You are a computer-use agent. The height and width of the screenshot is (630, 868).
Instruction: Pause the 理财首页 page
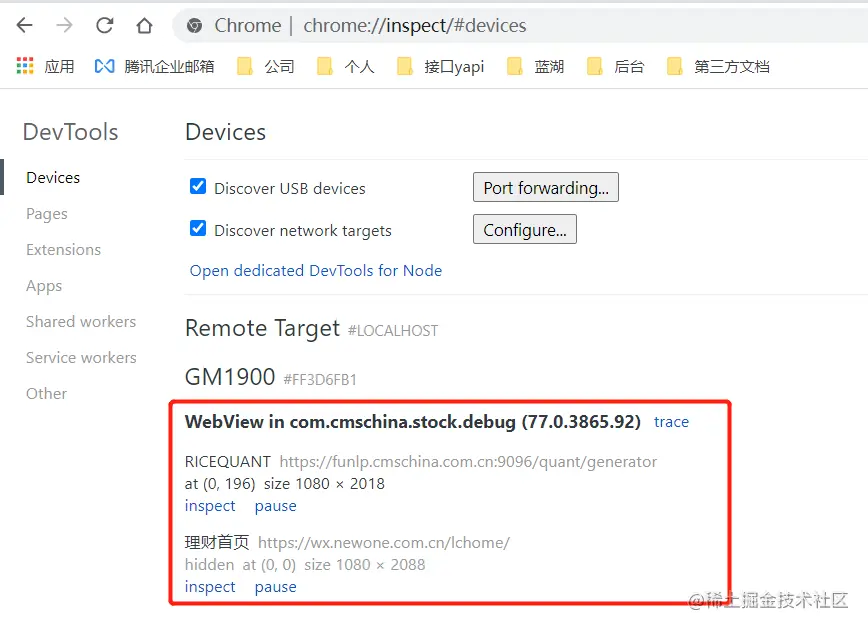pyautogui.click(x=275, y=587)
